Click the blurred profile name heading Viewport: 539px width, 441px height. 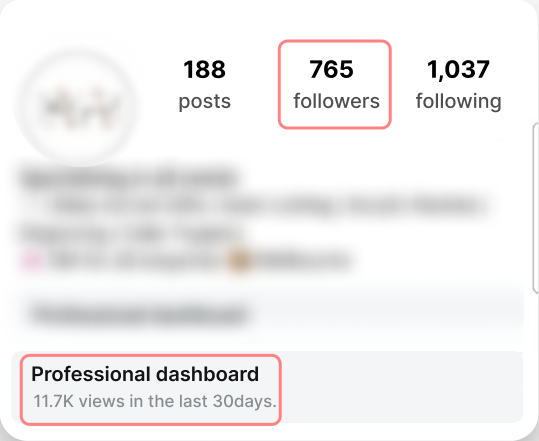point(129,179)
